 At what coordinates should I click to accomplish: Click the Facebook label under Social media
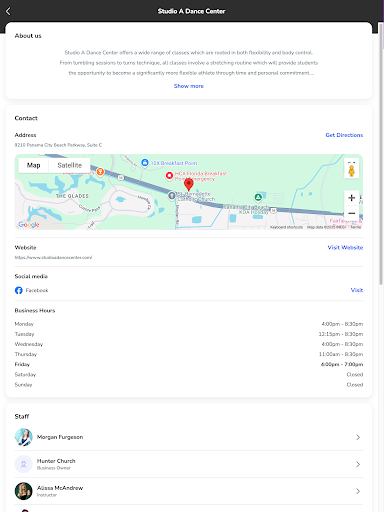[37, 290]
